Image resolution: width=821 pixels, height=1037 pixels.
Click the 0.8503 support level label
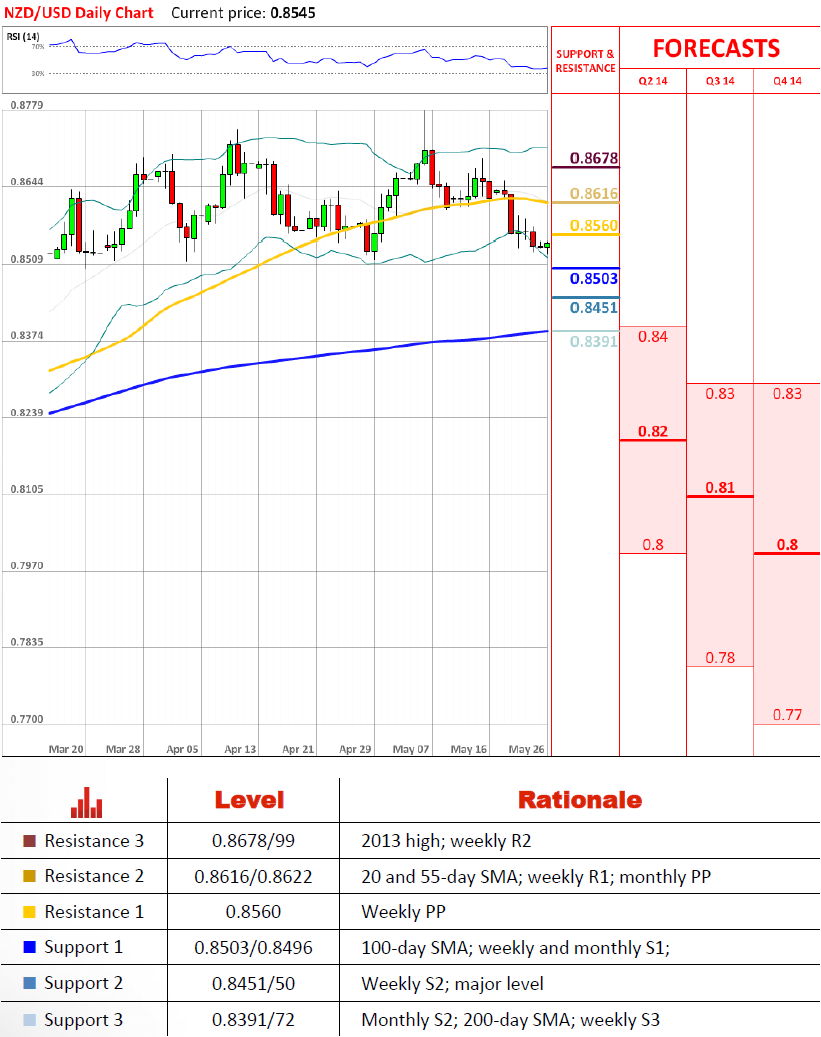click(594, 278)
